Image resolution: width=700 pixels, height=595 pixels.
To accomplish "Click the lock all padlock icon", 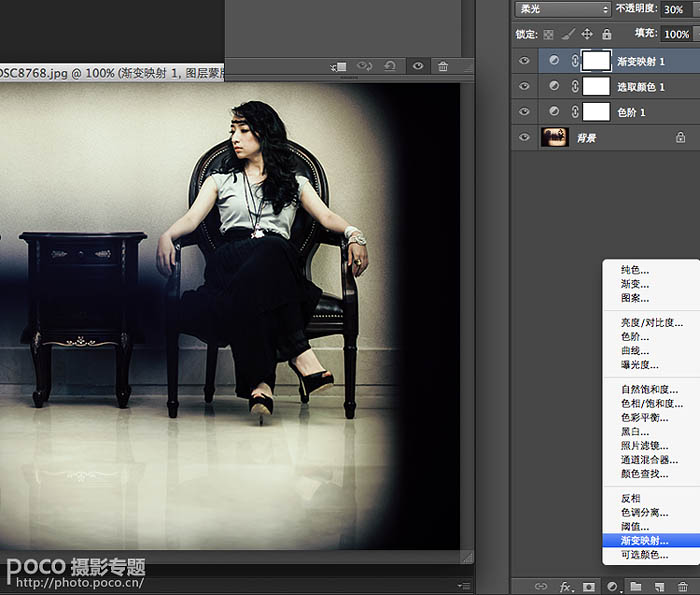I will [x=607, y=34].
